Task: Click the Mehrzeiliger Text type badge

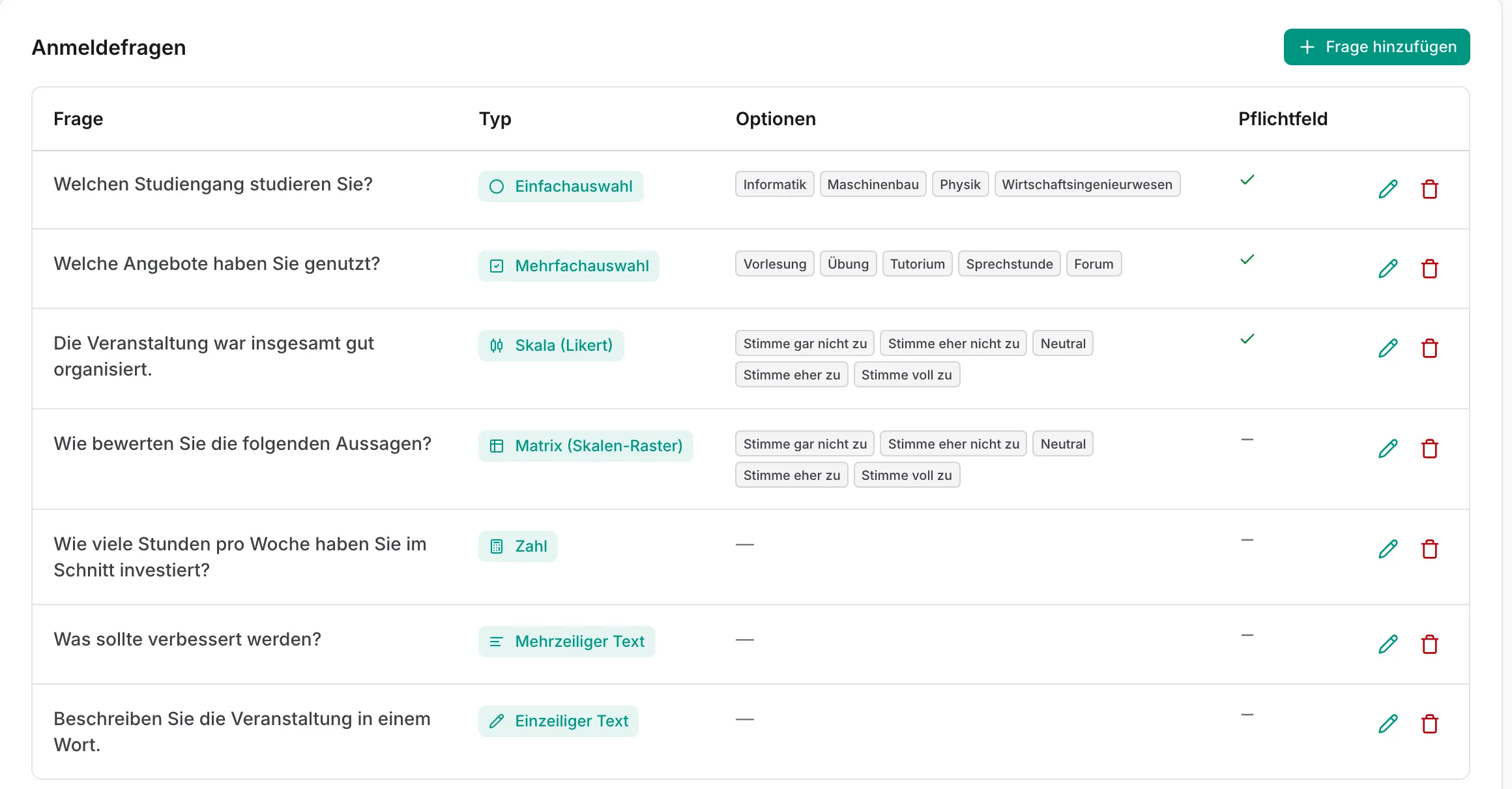Action: tap(566, 642)
